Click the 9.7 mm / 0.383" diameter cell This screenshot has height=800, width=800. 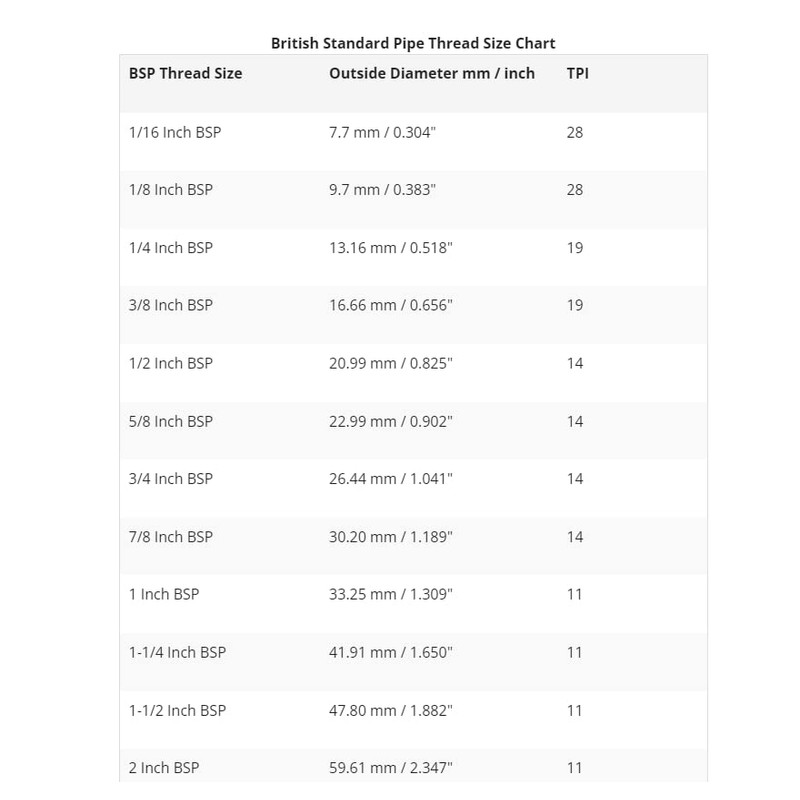click(383, 190)
